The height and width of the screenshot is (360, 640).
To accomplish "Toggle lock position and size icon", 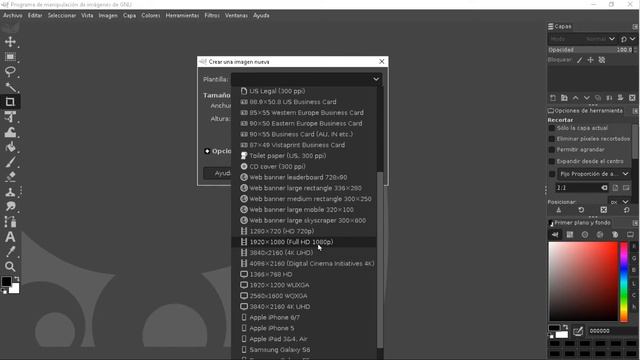I will click(x=591, y=60).
